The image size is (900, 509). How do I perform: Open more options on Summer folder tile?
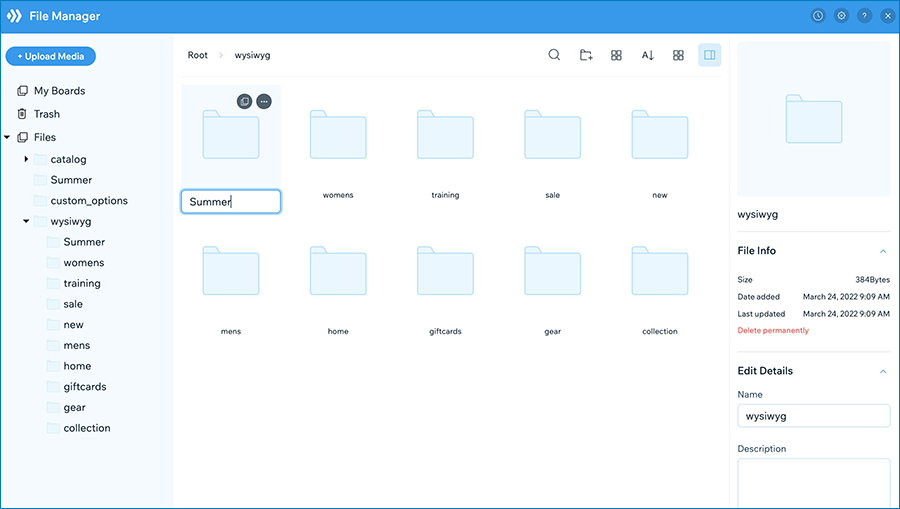pos(264,102)
